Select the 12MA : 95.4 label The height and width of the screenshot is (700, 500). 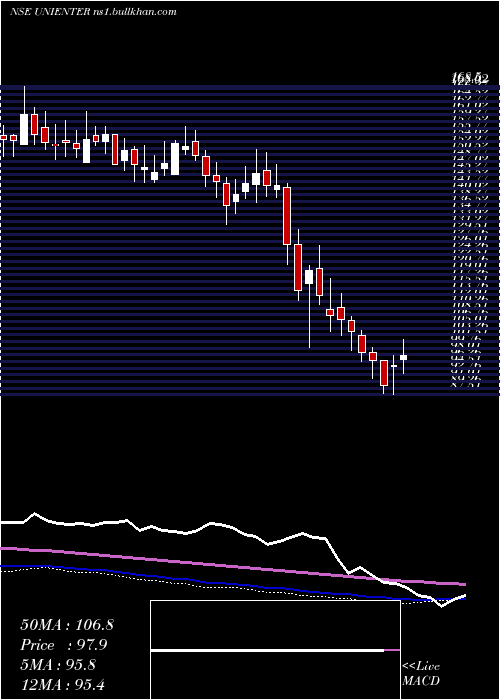click(63, 684)
